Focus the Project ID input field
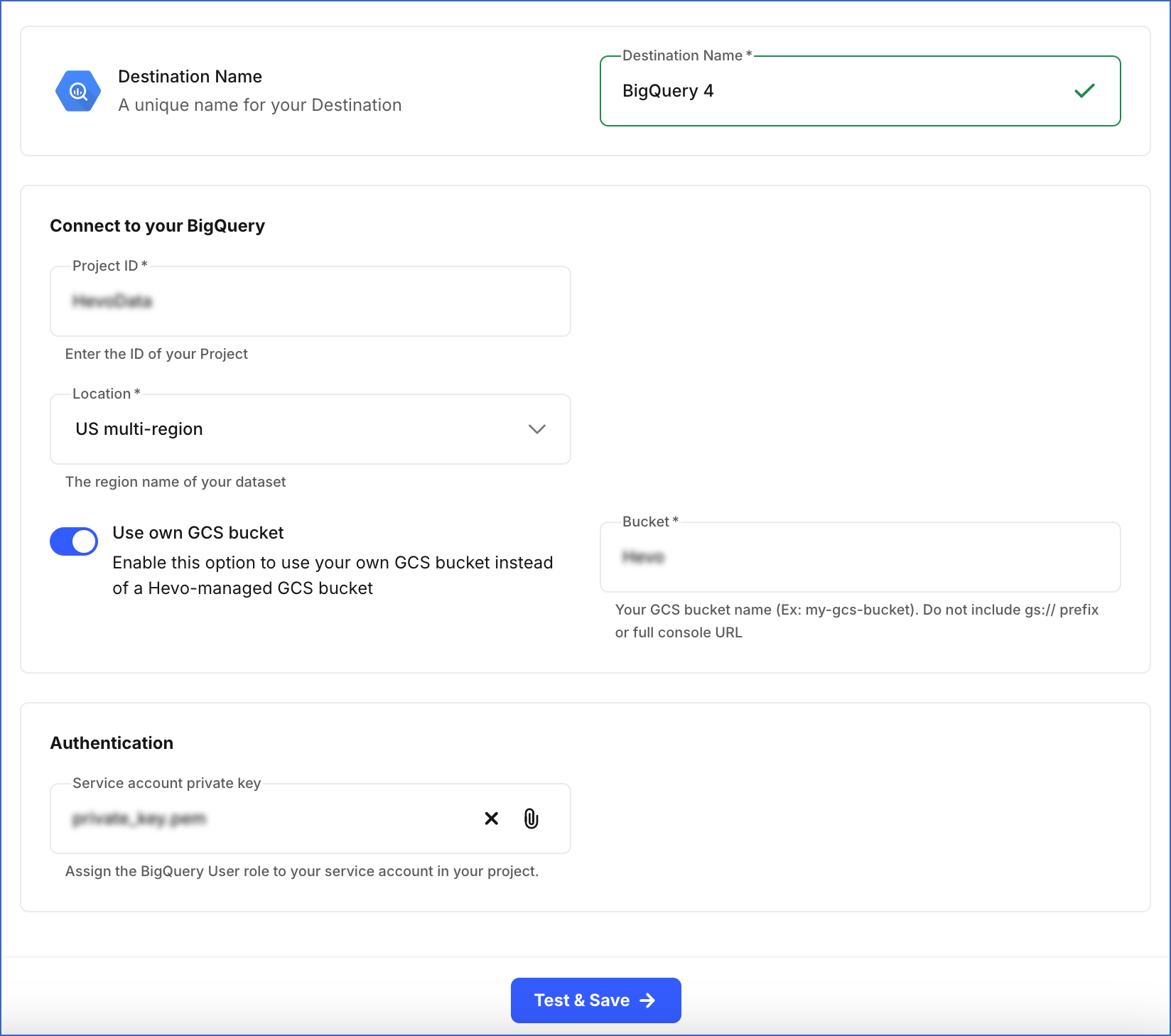1171x1036 pixels. tap(311, 301)
